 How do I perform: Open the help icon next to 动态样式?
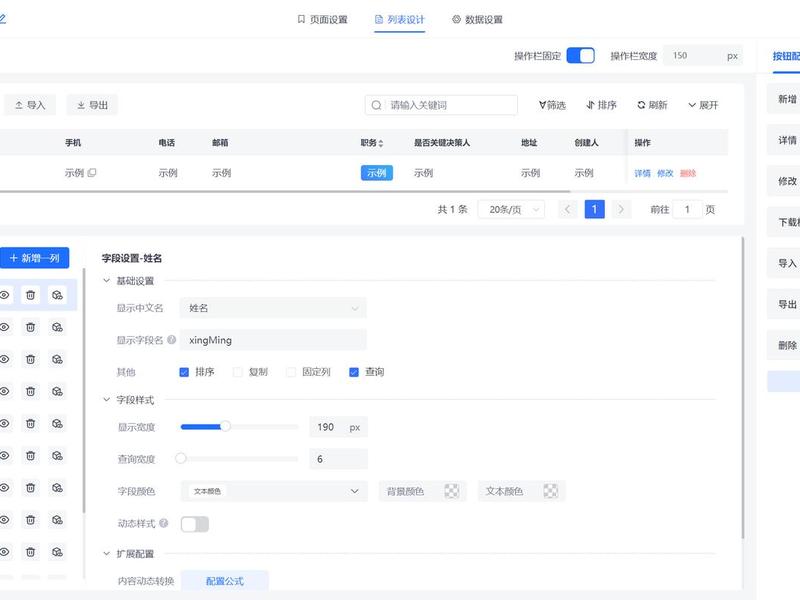pos(163,523)
